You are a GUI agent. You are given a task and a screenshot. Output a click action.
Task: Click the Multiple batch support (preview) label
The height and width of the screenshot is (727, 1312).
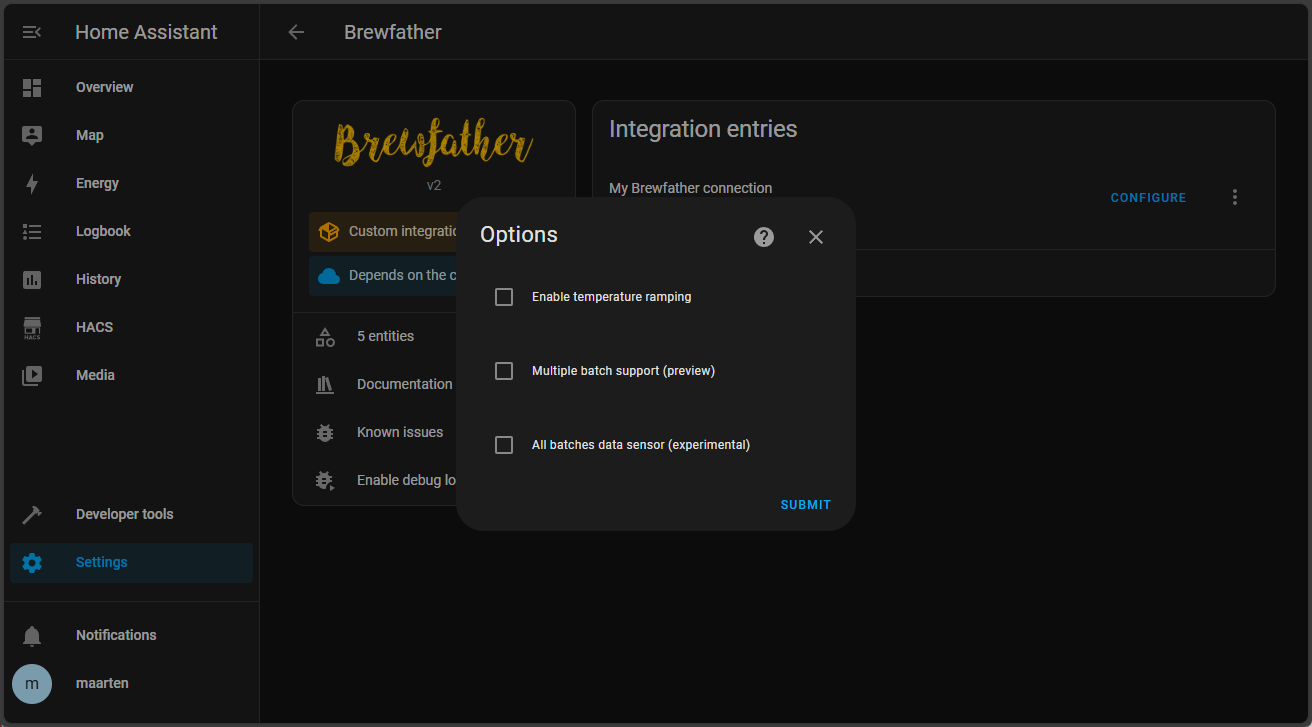pyautogui.click(x=623, y=371)
